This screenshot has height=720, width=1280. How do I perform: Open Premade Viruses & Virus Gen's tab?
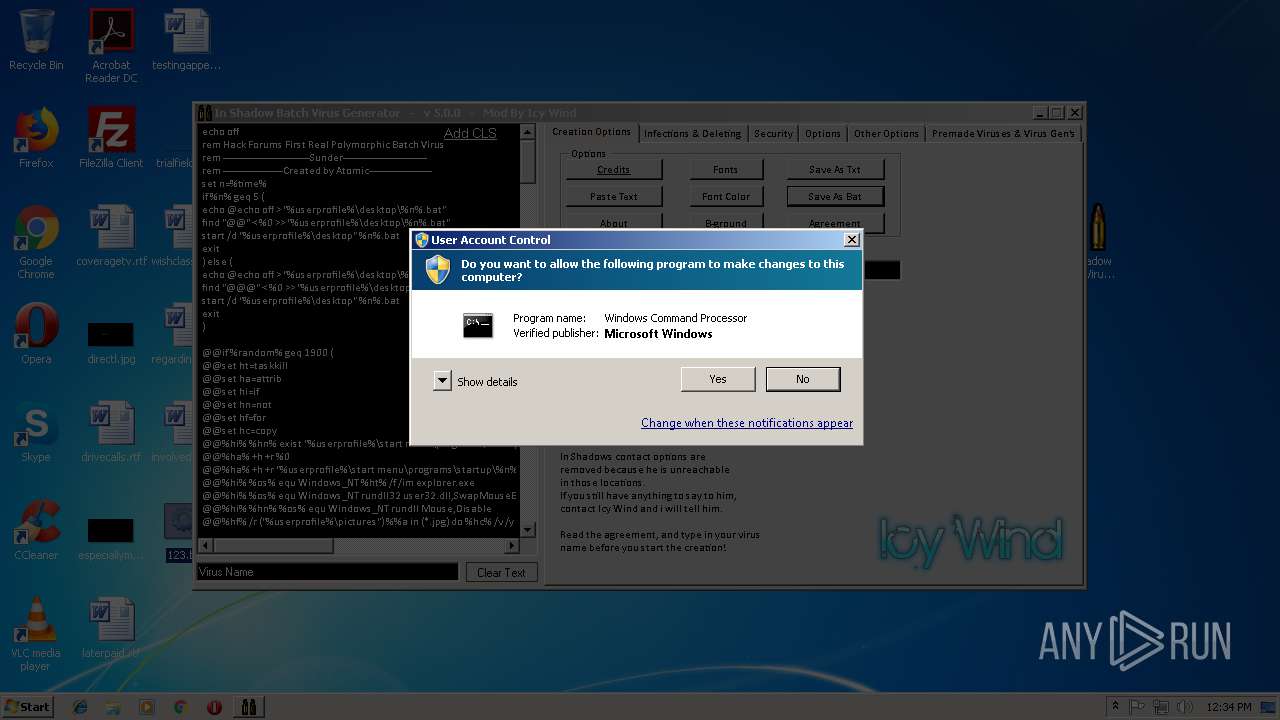[x=1003, y=133]
